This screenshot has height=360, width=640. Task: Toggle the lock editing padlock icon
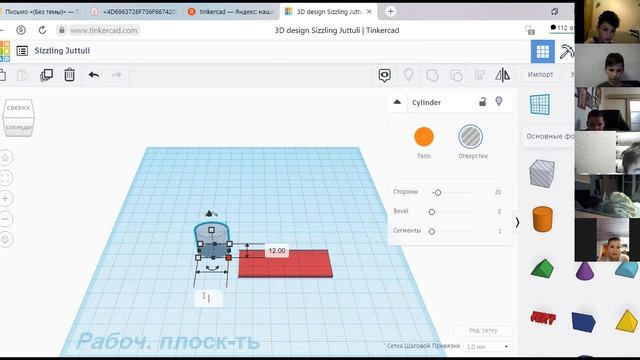(x=482, y=102)
